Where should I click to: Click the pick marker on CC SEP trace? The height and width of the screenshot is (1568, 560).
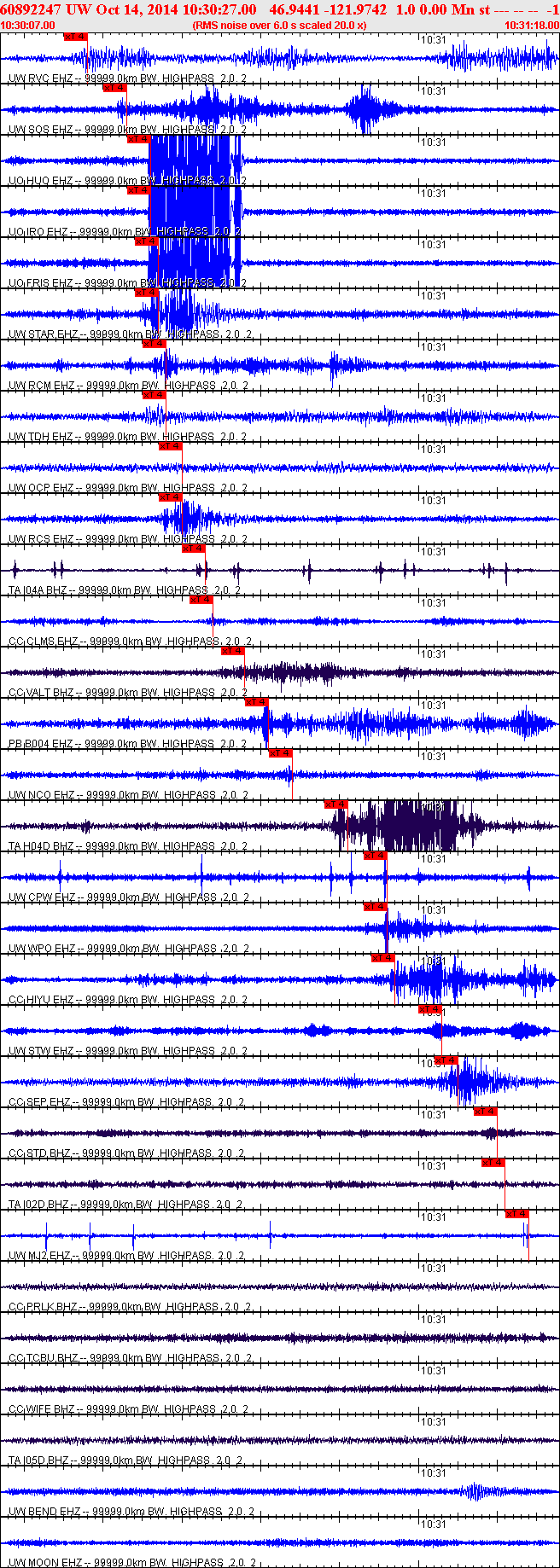pos(446,1060)
